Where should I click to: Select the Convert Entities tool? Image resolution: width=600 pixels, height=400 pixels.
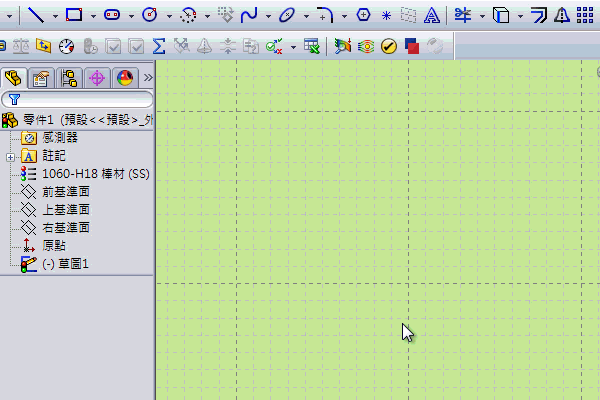point(501,15)
